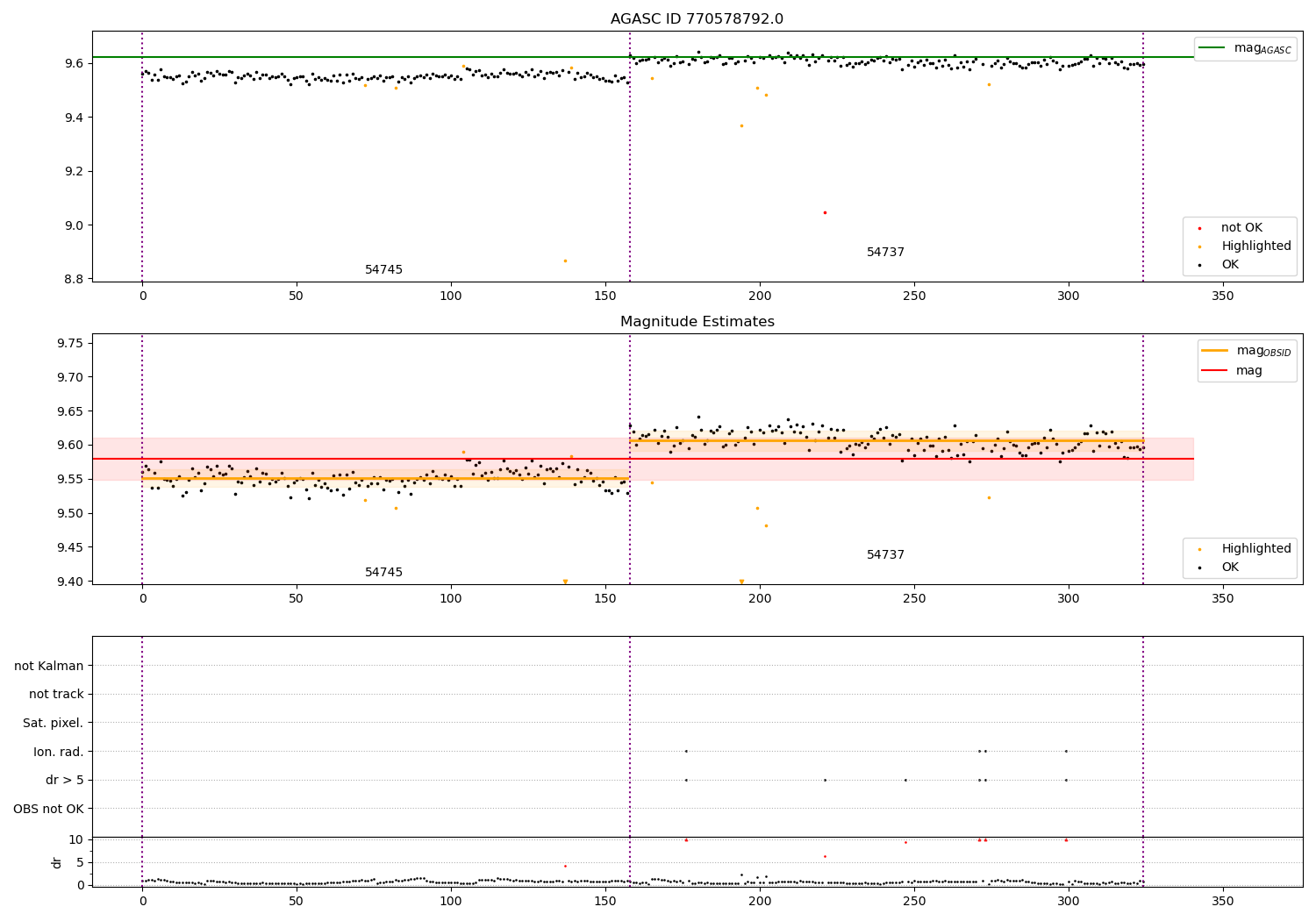The image size is (1316, 921).
Task: Click the 9.40 y-axis tick label
Action: [70, 582]
